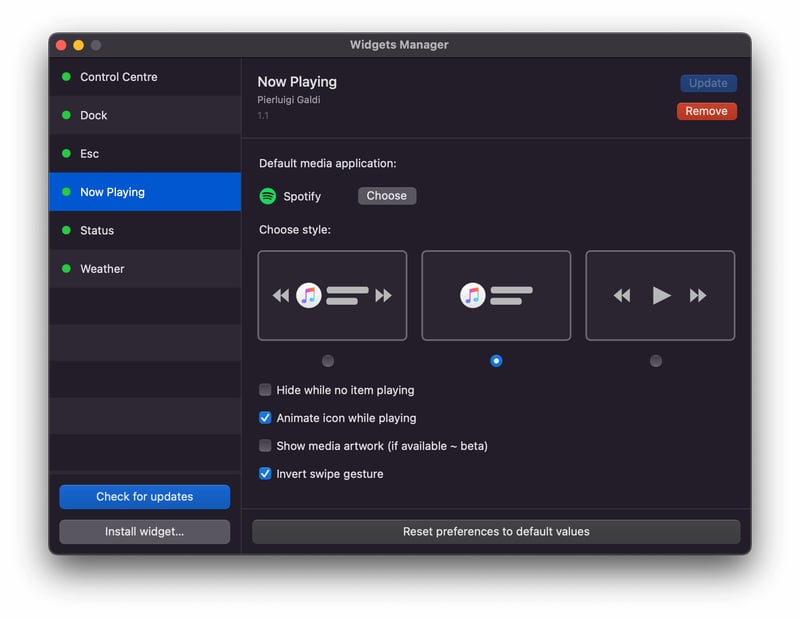
Task: Click the selected middle style radio button
Action: [x=496, y=361]
